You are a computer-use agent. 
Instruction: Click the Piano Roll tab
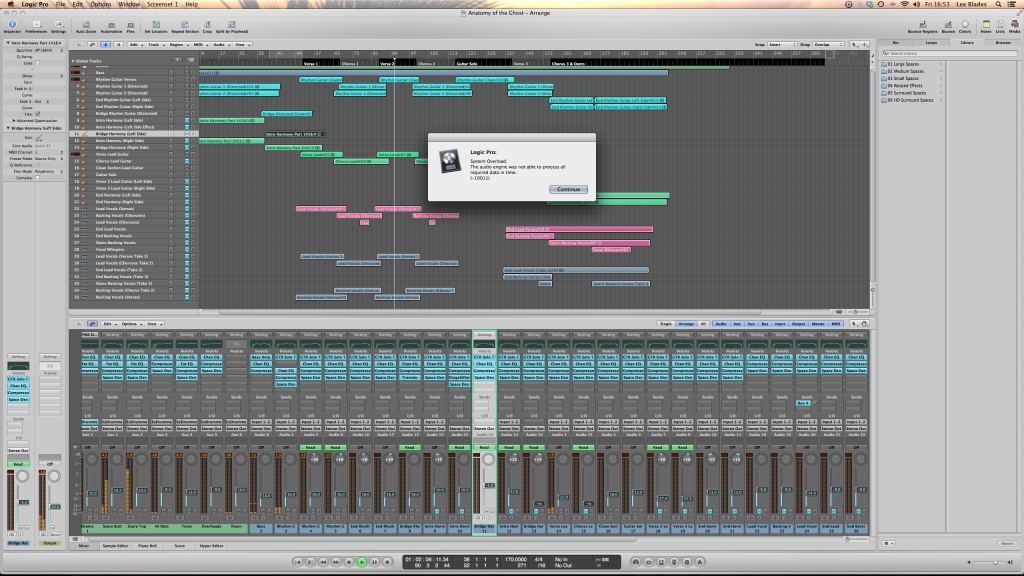coord(149,546)
